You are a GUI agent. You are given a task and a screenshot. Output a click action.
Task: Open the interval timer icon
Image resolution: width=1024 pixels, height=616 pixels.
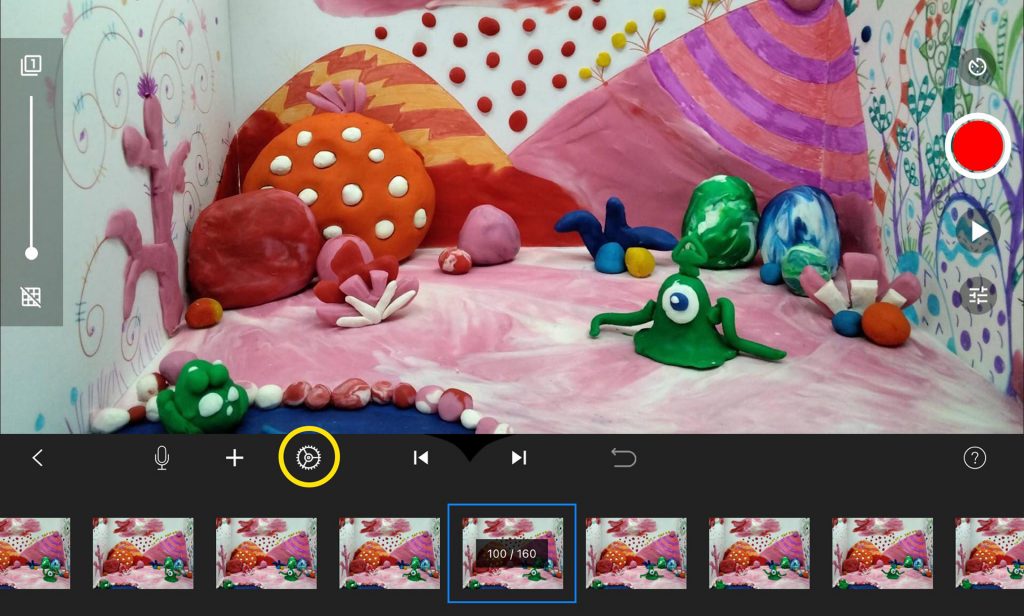pyautogui.click(x=977, y=66)
